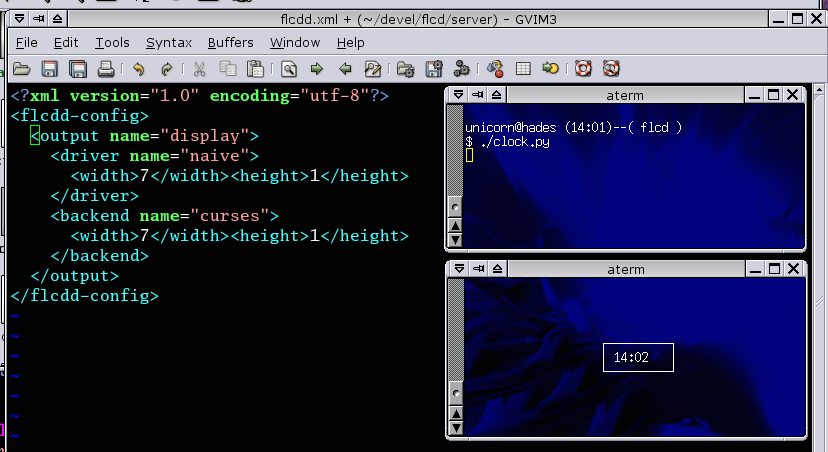Toggle sticky pin on top aterm window
Viewport: 828px width, 452px height.
click(477, 95)
